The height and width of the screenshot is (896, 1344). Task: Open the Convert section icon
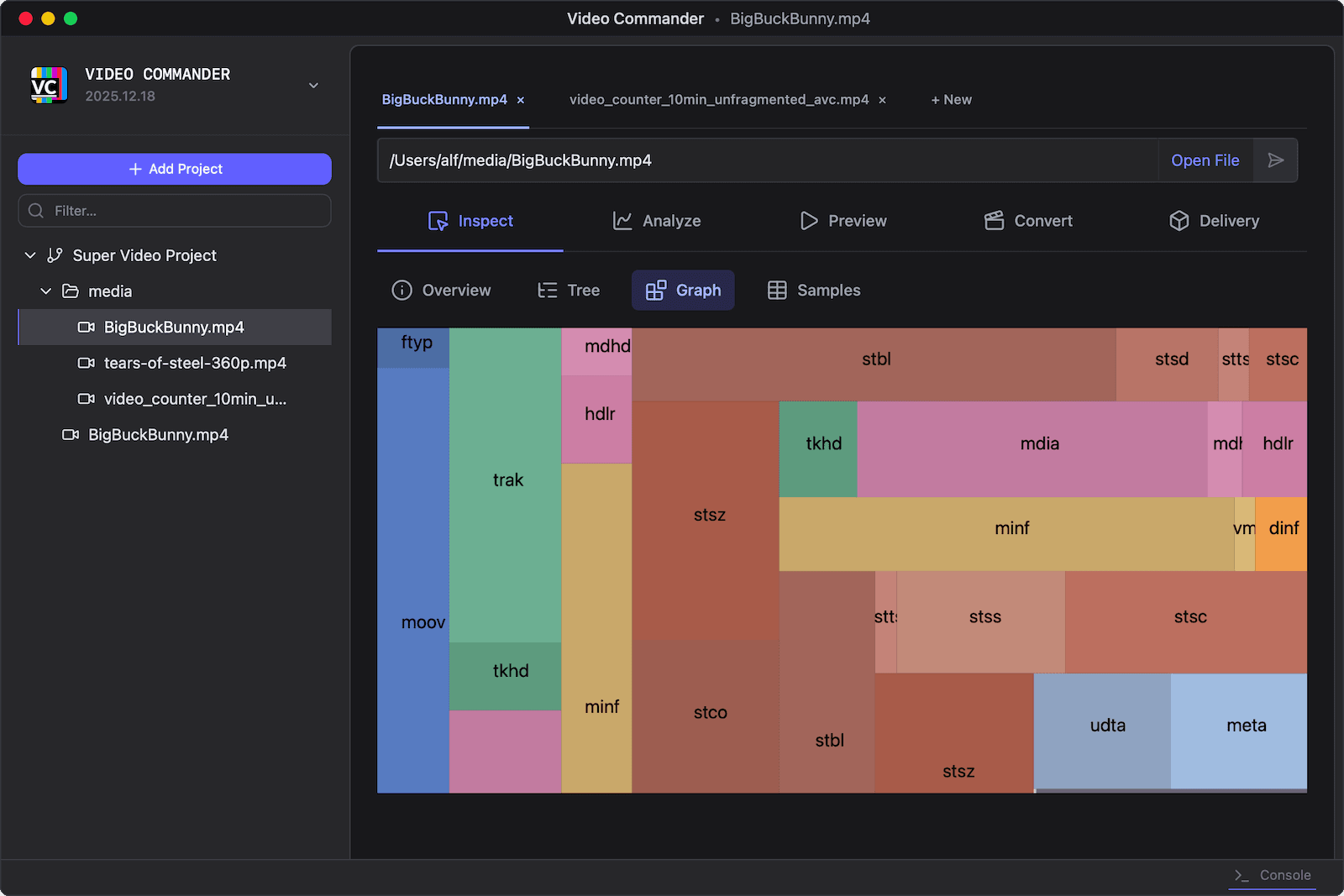[994, 221]
